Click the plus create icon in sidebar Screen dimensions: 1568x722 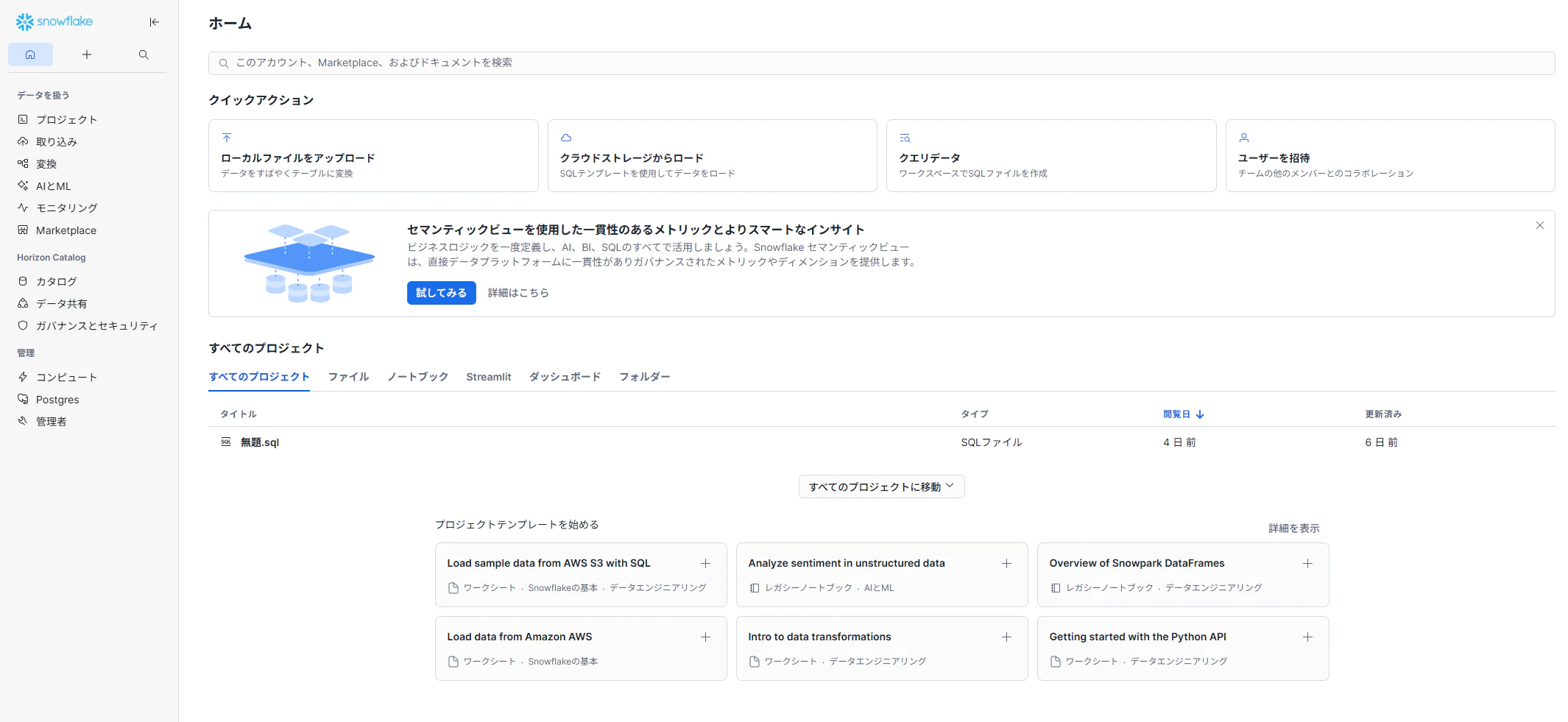click(x=87, y=54)
